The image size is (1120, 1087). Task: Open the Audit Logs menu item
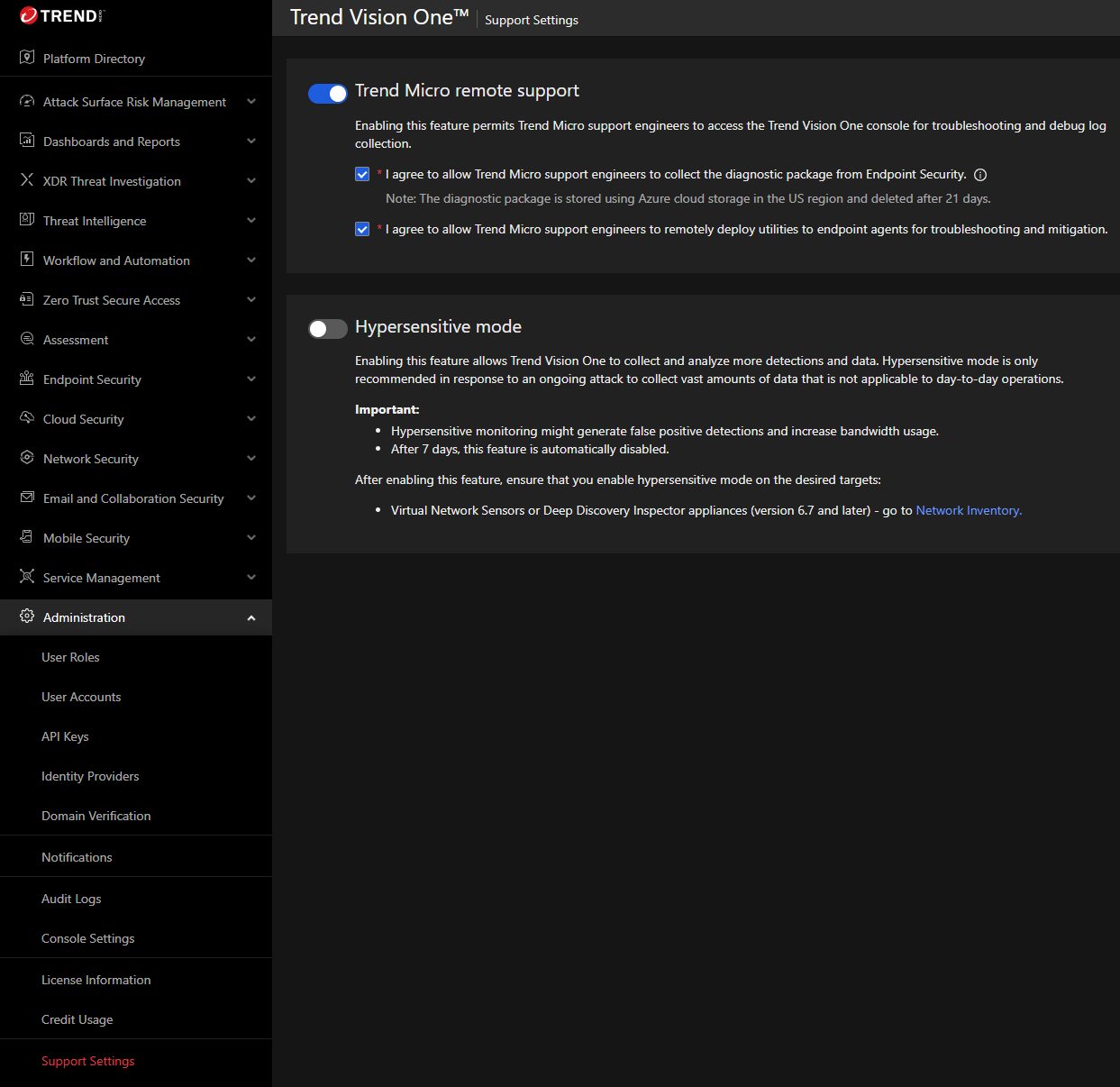click(x=71, y=899)
